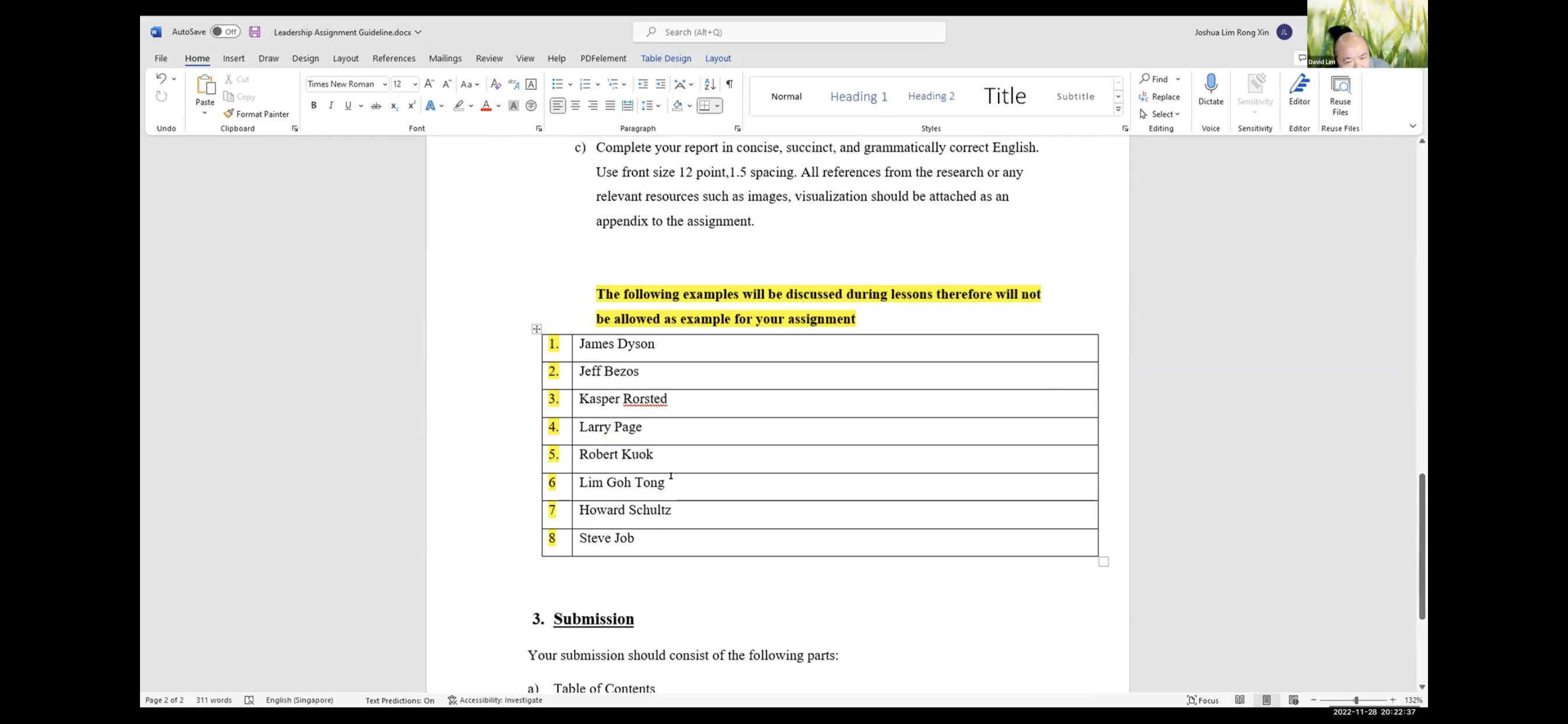
Task: Click the Text Highlight Color button
Action: tap(459, 106)
